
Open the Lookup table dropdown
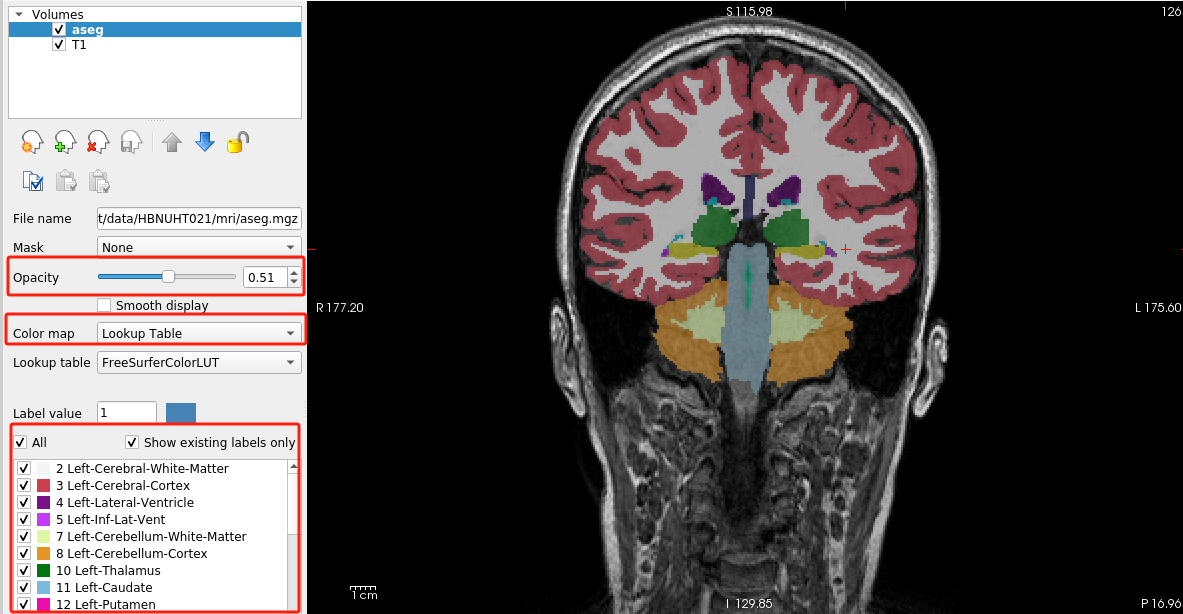(x=199, y=362)
